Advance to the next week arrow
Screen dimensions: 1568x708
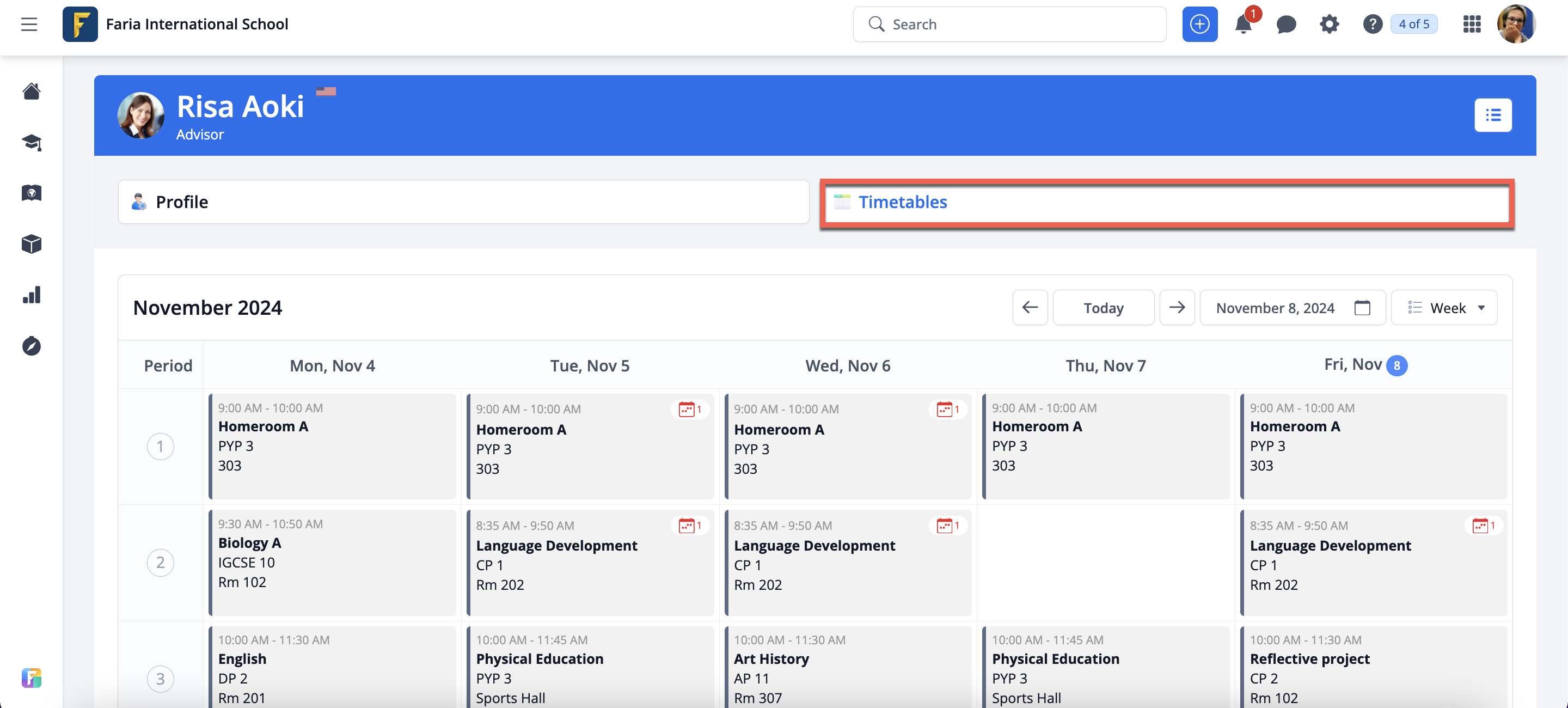tap(1177, 308)
